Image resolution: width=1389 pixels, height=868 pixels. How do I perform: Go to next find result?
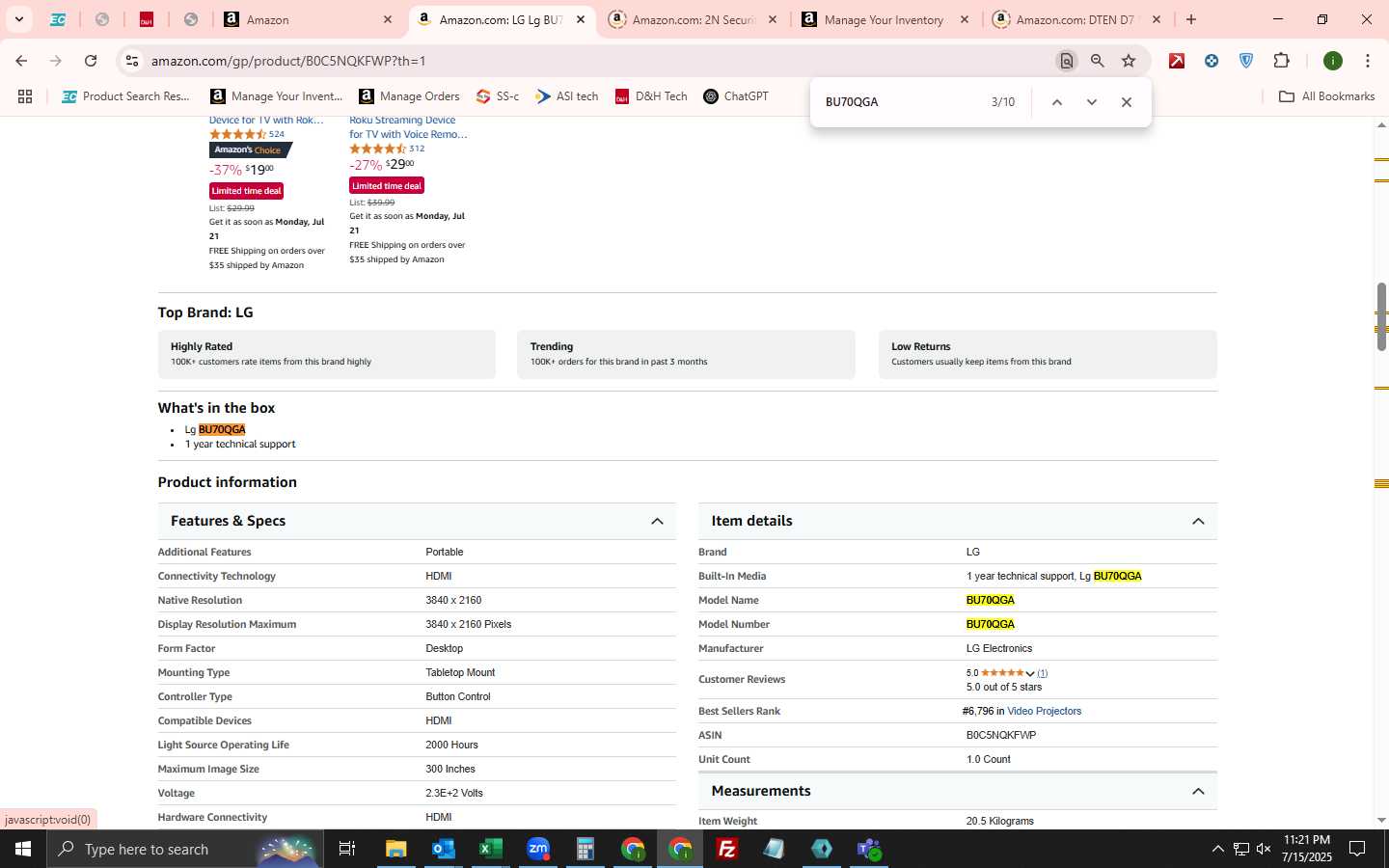[x=1092, y=102]
